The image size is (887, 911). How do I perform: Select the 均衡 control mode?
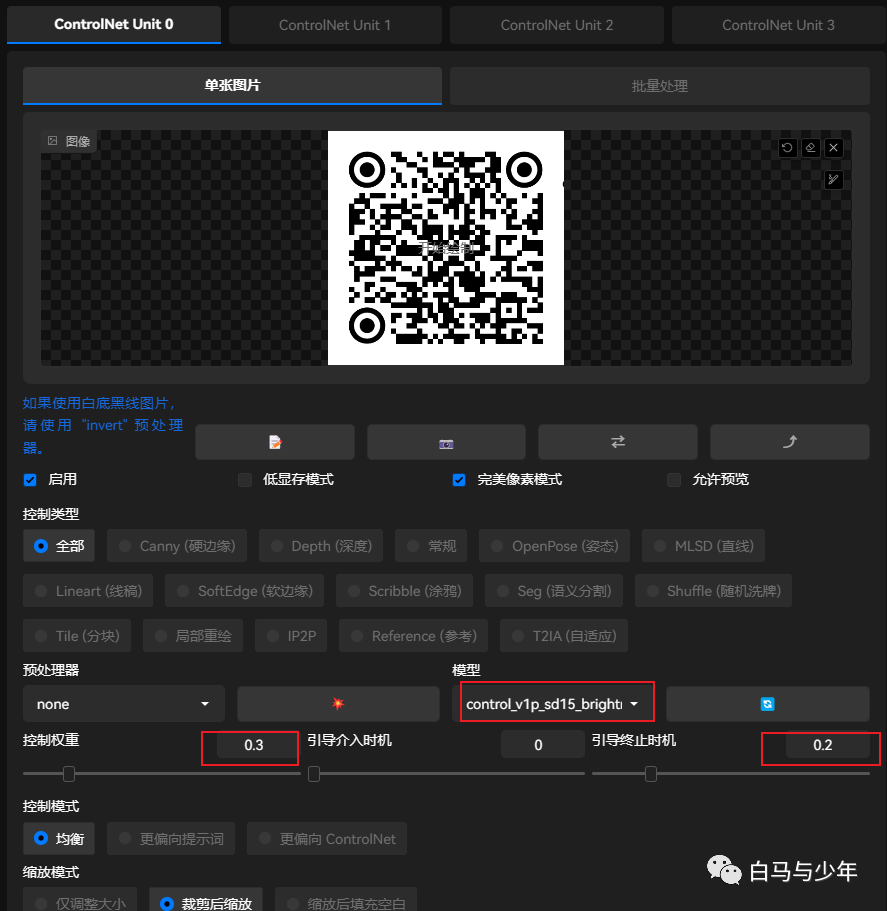(x=59, y=838)
